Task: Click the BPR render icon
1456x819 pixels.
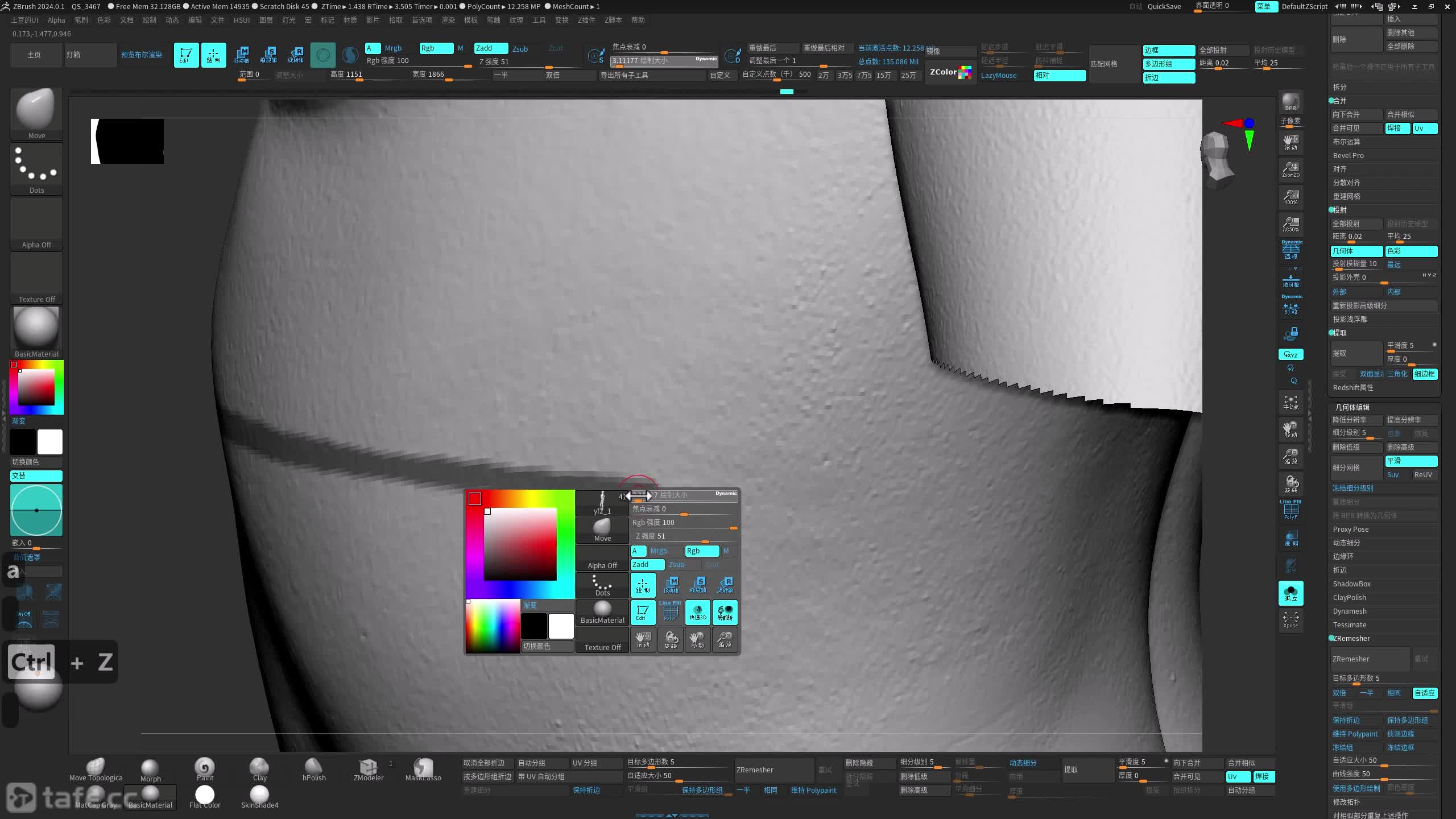Action: [x=1290, y=102]
